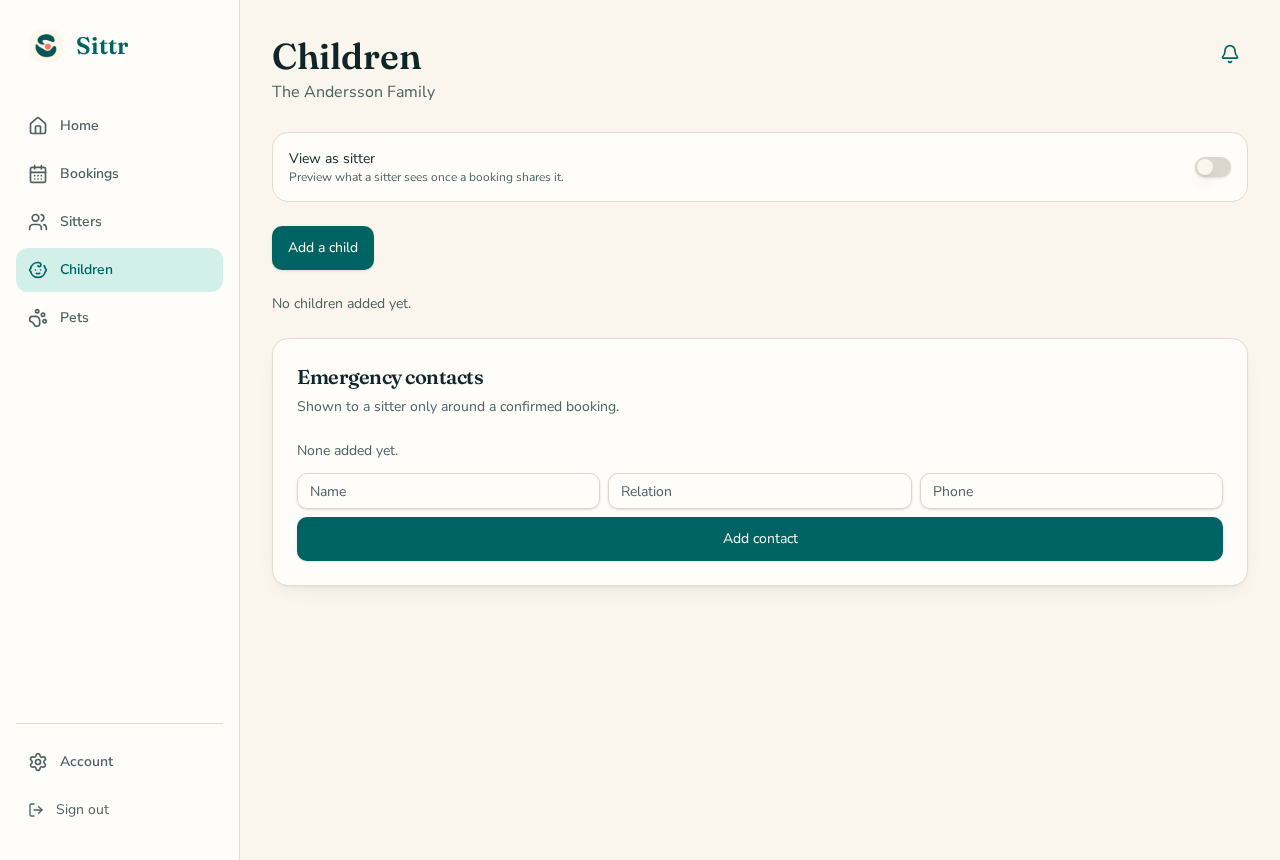Click the Add contact button
This screenshot has width=1280, height=860.
point(760,539)
